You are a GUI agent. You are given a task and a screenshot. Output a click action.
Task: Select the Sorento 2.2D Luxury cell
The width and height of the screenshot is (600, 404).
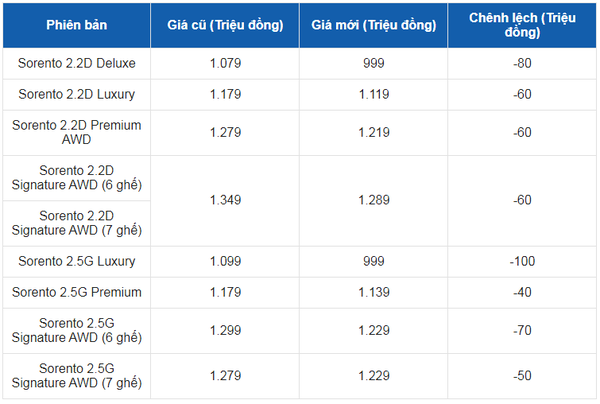click(77, 94)
